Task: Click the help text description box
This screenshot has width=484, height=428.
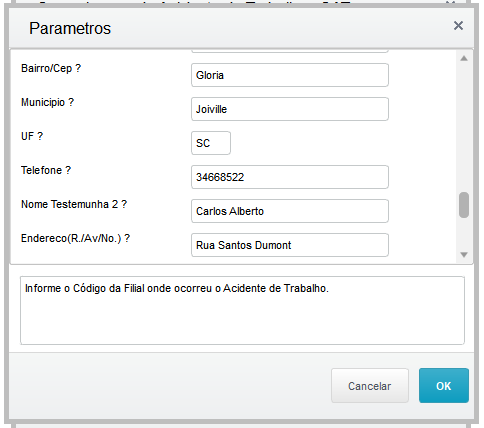Action: pyautogui.click(x=242, y=310)
